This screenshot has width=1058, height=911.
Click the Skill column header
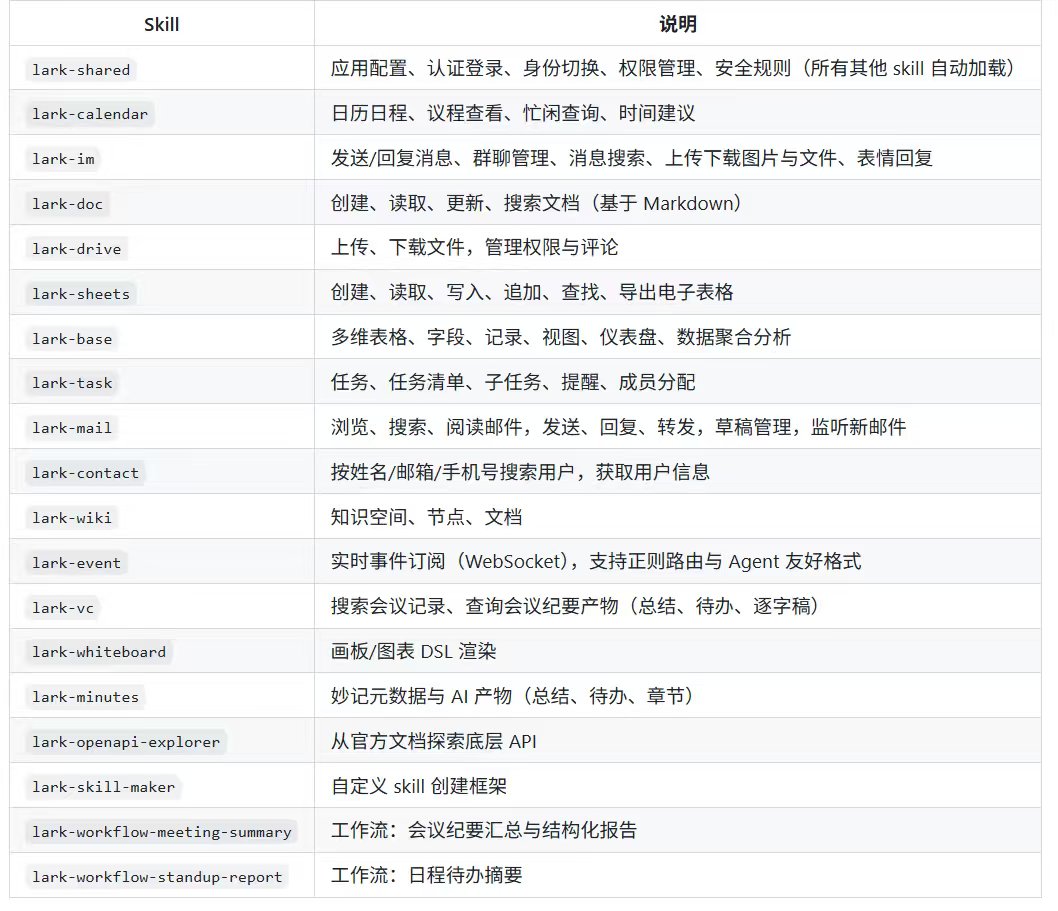[x=161, y=25]
